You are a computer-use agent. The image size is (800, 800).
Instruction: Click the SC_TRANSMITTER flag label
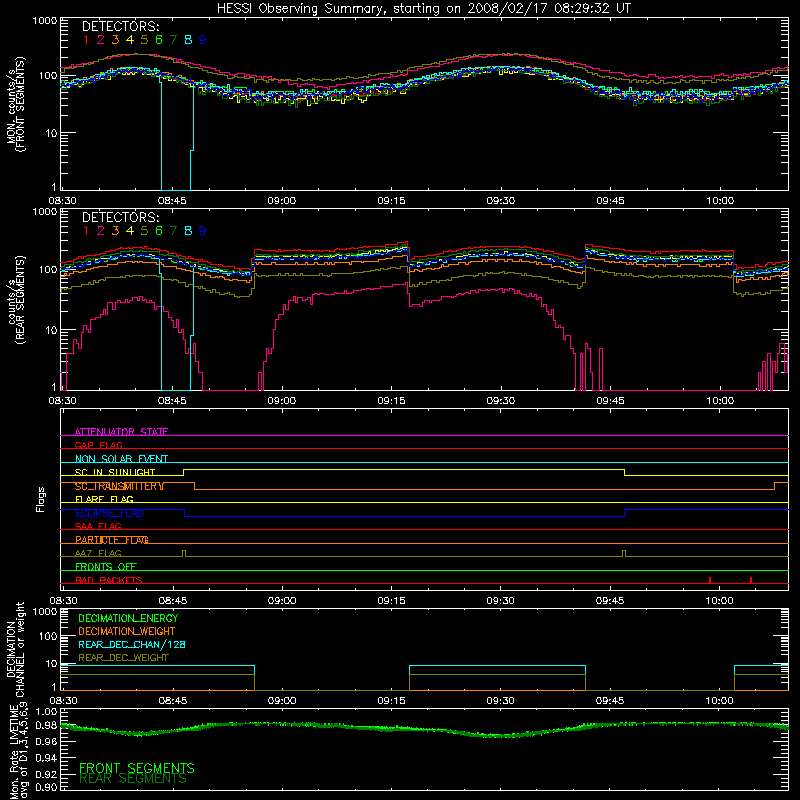point(119,486)
